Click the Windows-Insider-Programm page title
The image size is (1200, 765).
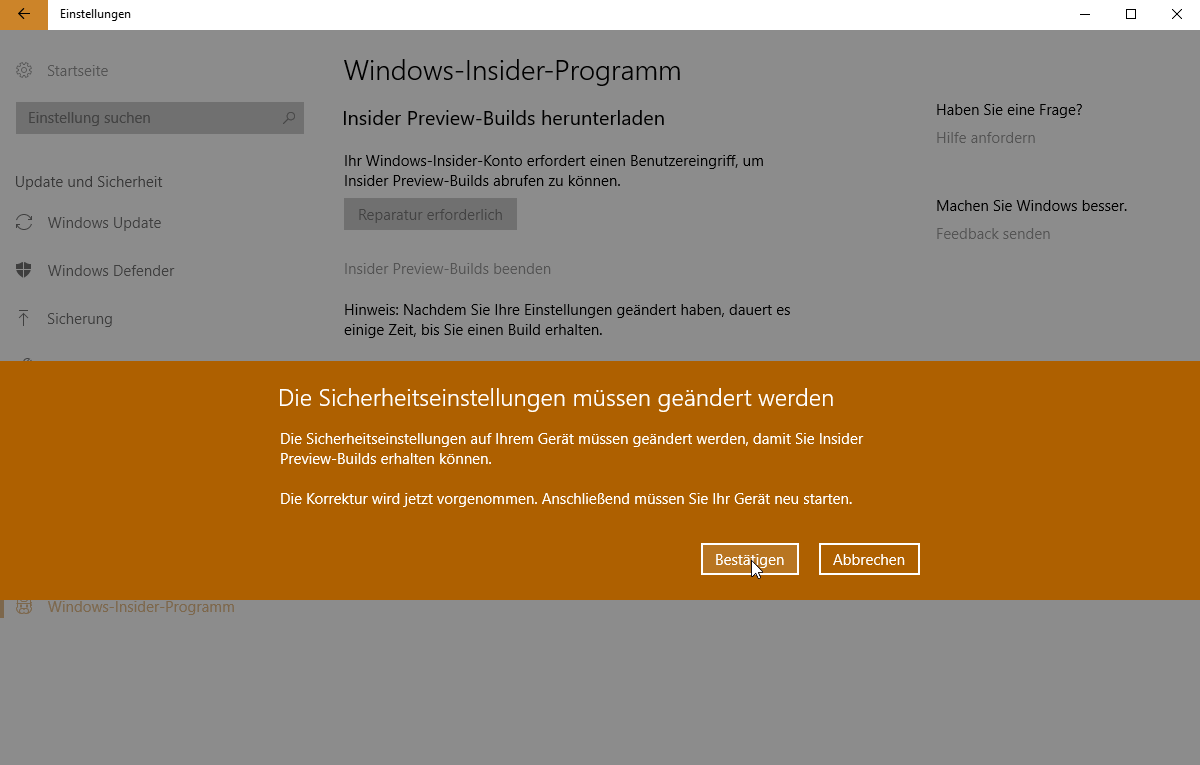pyautogui.click(x=512, y=71)
